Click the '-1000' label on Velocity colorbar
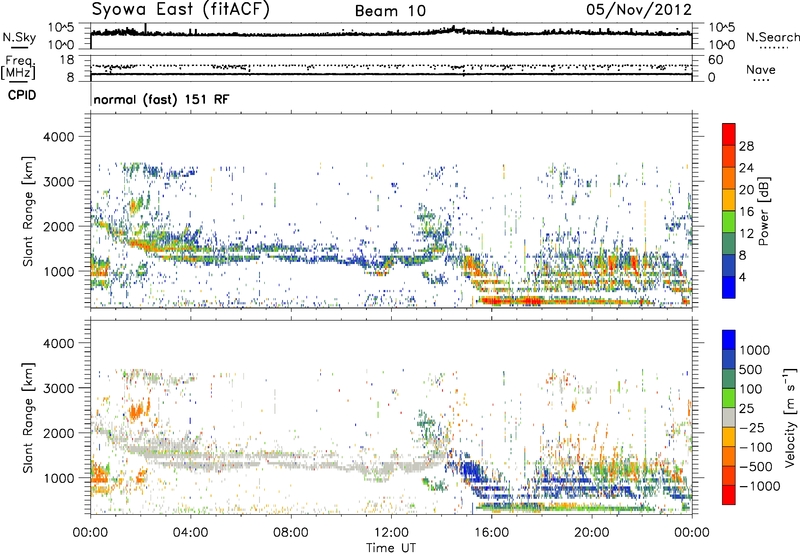This screenshot has width=800, height=554. pos(760,486)
